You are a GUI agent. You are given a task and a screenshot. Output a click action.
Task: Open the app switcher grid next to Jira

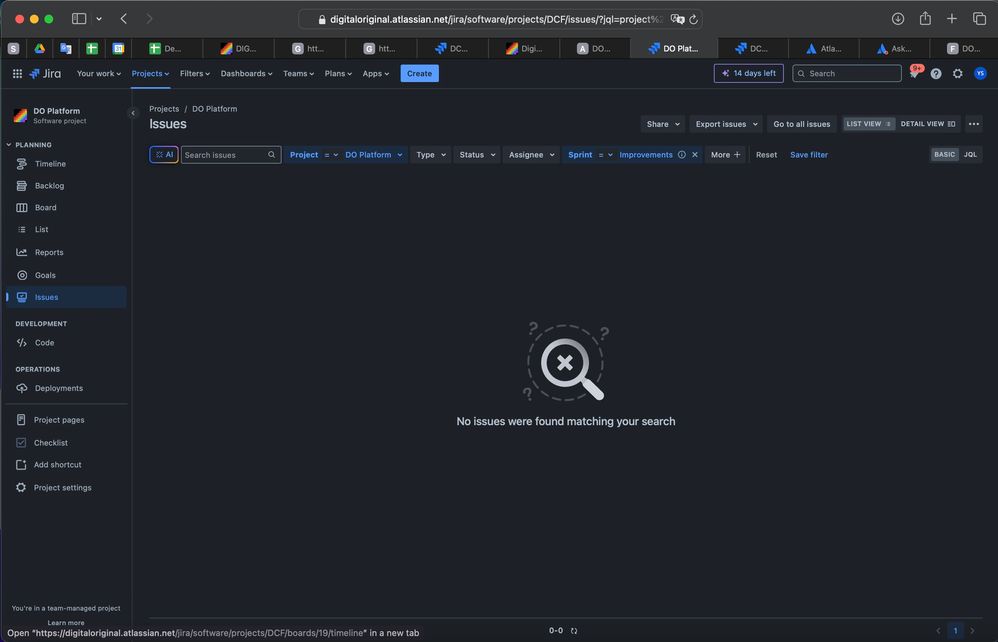click(x=17, y=73)
